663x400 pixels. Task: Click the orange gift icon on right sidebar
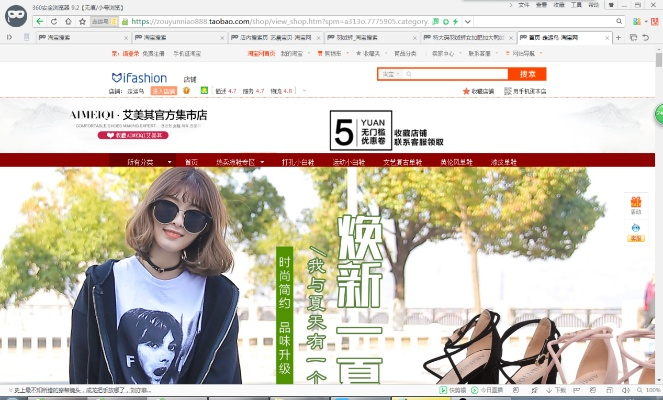pyautogui.click(x=635, y=204)
